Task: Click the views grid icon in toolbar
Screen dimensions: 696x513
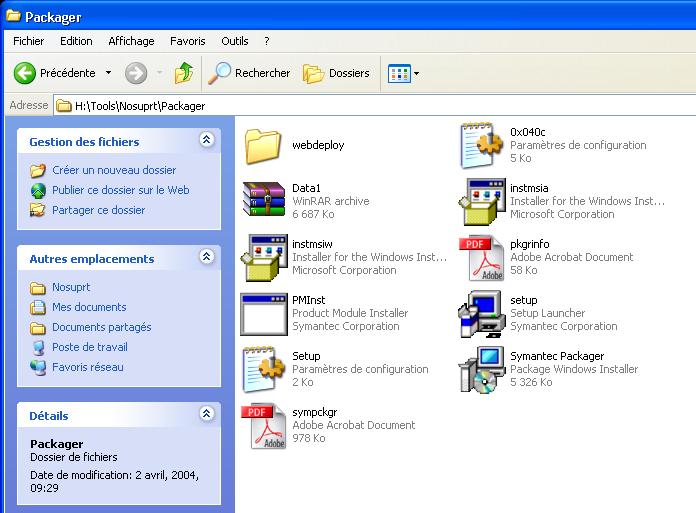Action: [399, 74]
